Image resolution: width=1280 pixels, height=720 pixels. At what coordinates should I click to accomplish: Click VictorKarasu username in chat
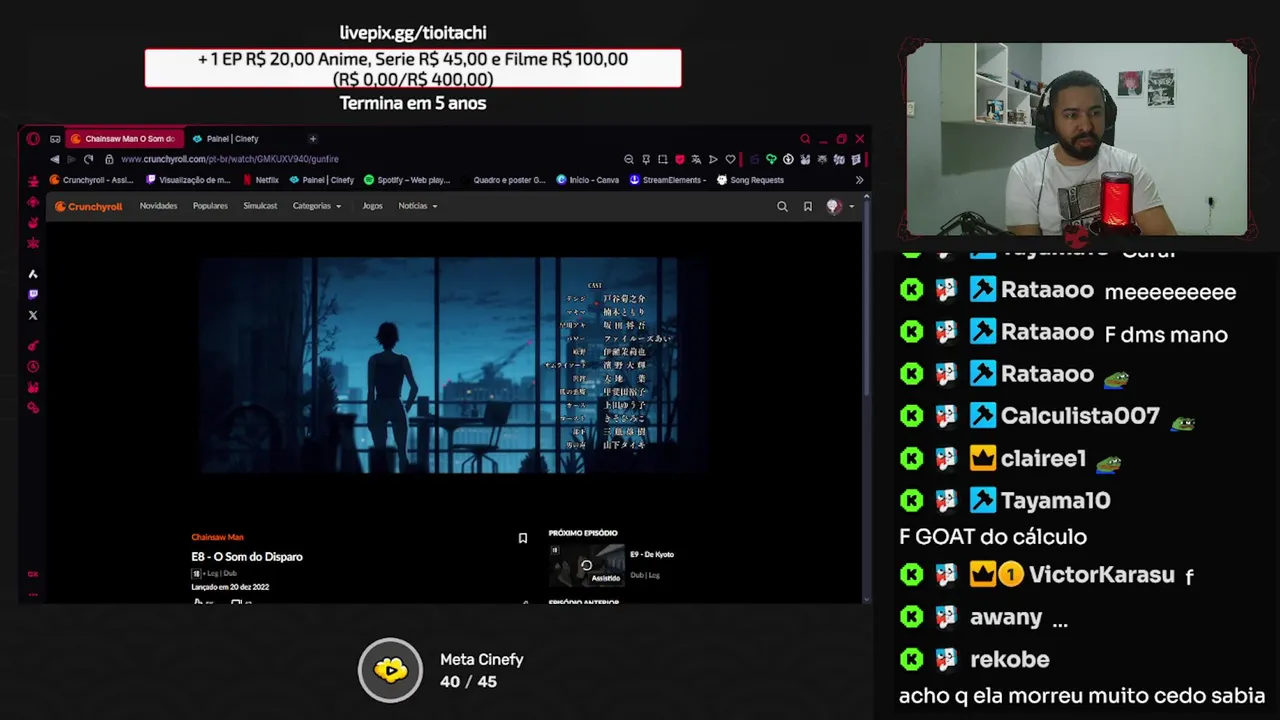(x=1101, y=574)
